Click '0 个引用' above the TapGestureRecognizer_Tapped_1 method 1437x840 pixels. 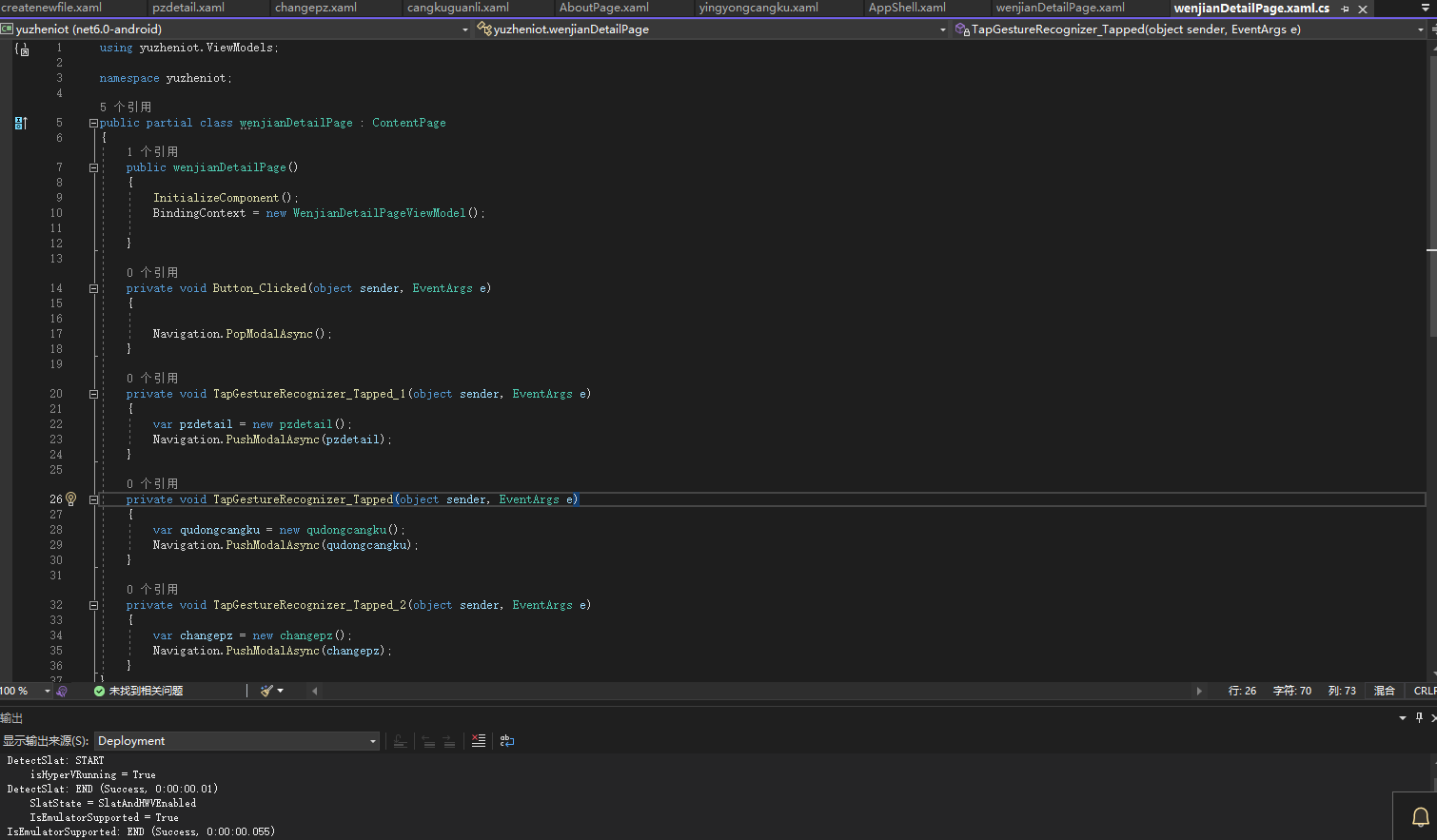pos(152,379)
